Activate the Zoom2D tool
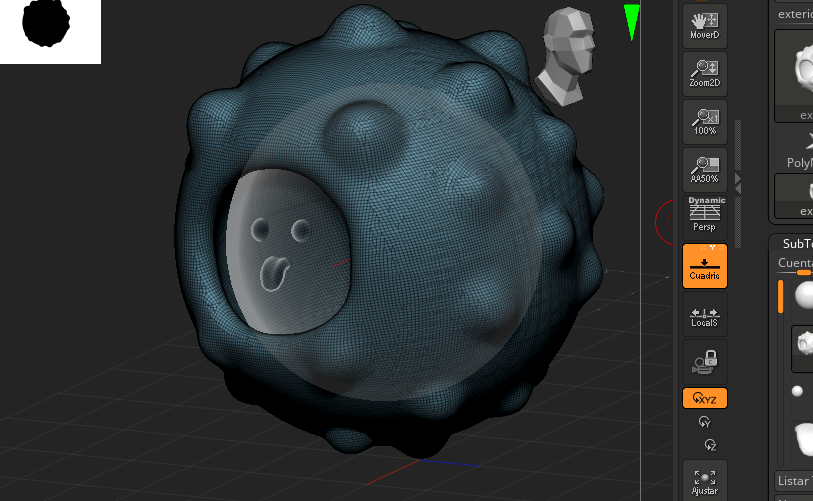Image resolution: width=813 pixels, height=501 pixels. point(705,74)
